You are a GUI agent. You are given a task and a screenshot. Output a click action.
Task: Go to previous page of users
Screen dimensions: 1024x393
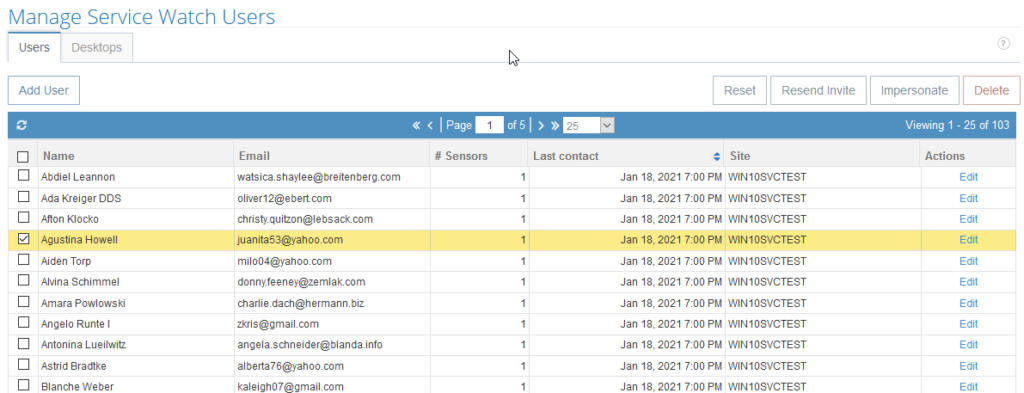coord(430,125)
